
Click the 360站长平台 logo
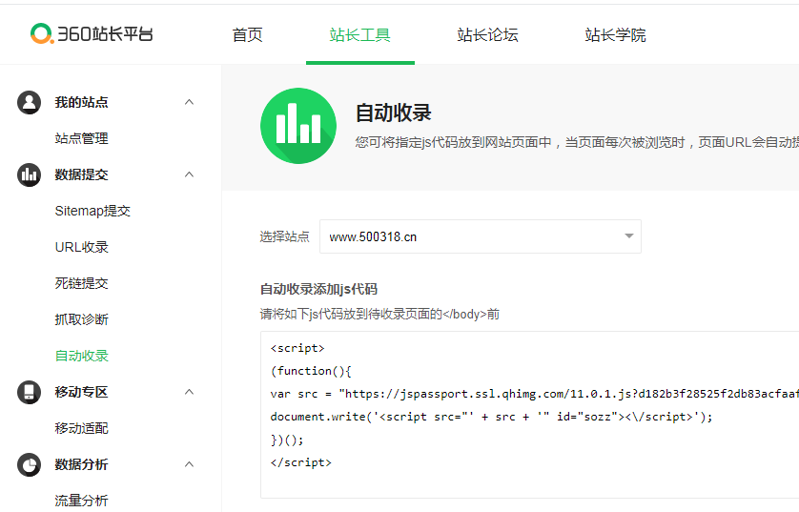[92, 34]
